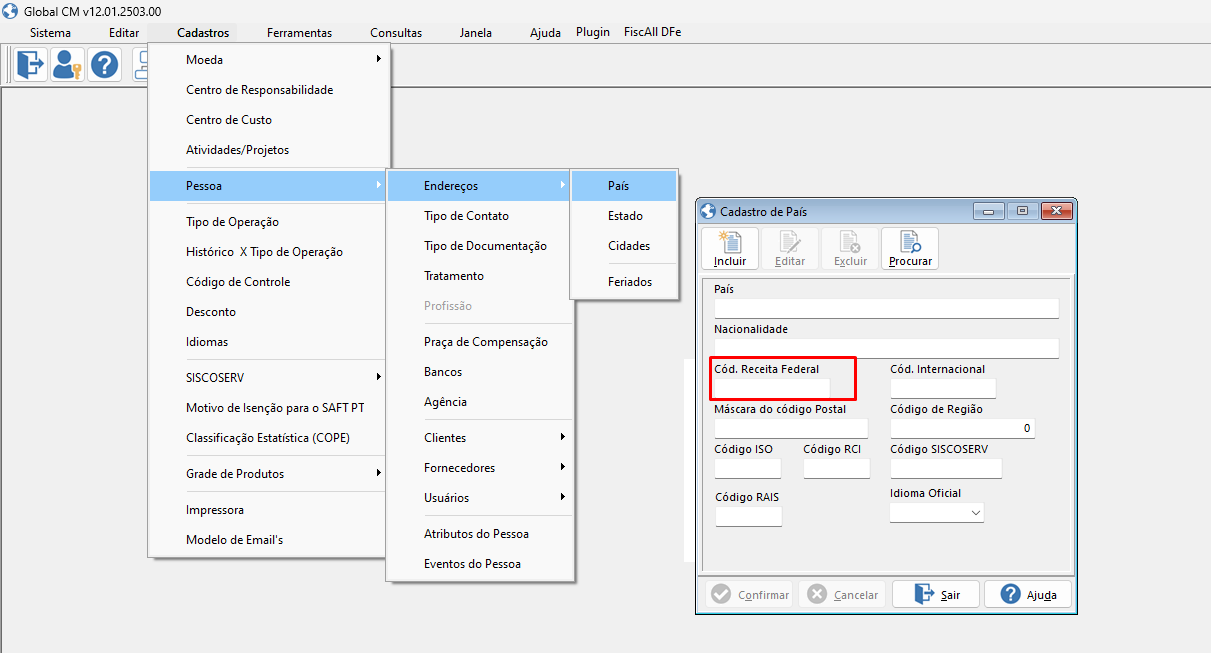Choose Cidades in Endereços submenu

click(x=624, y=246)
